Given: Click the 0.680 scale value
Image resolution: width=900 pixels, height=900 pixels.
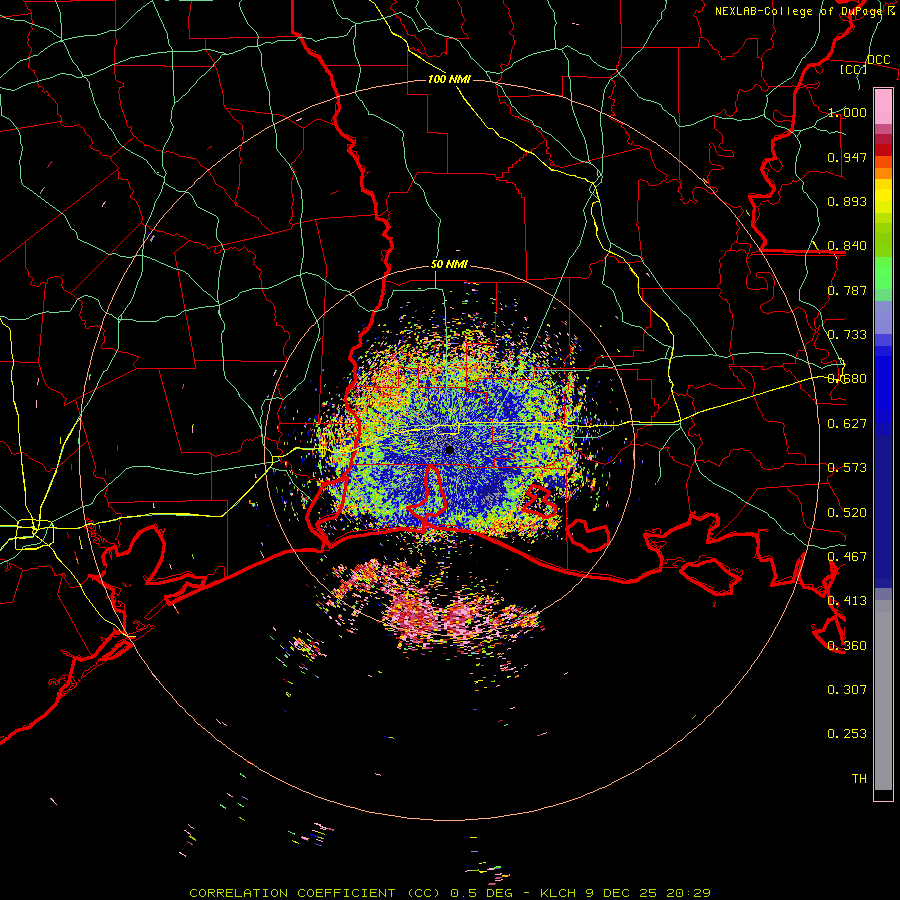Looking at the screenshot, I should pos(847,379).
